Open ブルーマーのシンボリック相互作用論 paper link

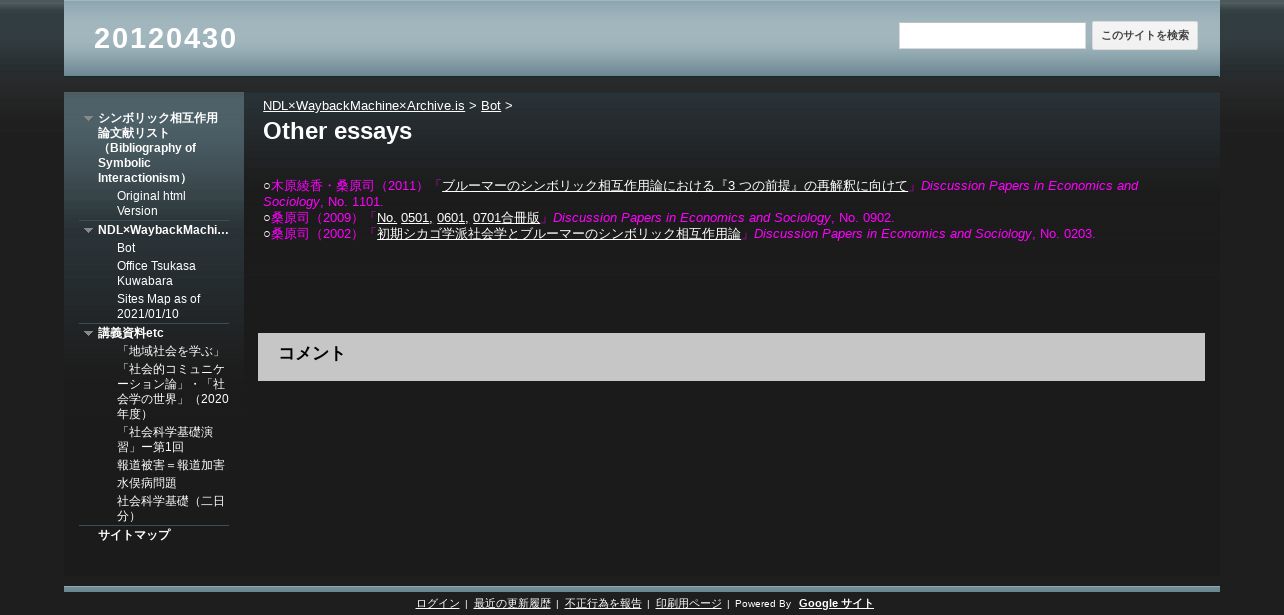(674, 186)
